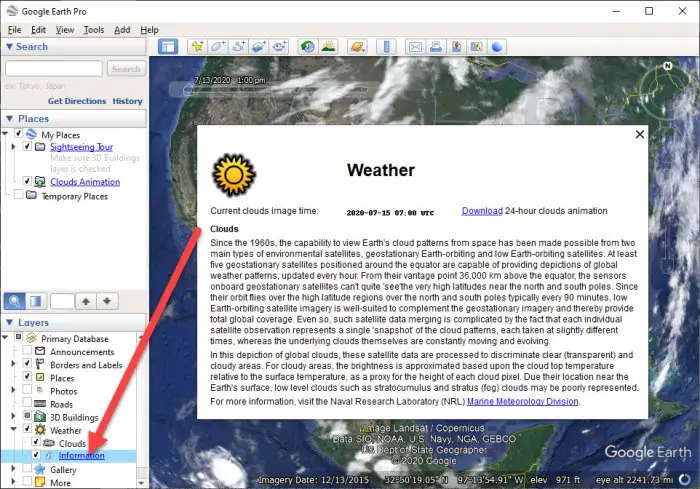Click the north N compass marker
The image size is (700, 489).
(667, 66)
